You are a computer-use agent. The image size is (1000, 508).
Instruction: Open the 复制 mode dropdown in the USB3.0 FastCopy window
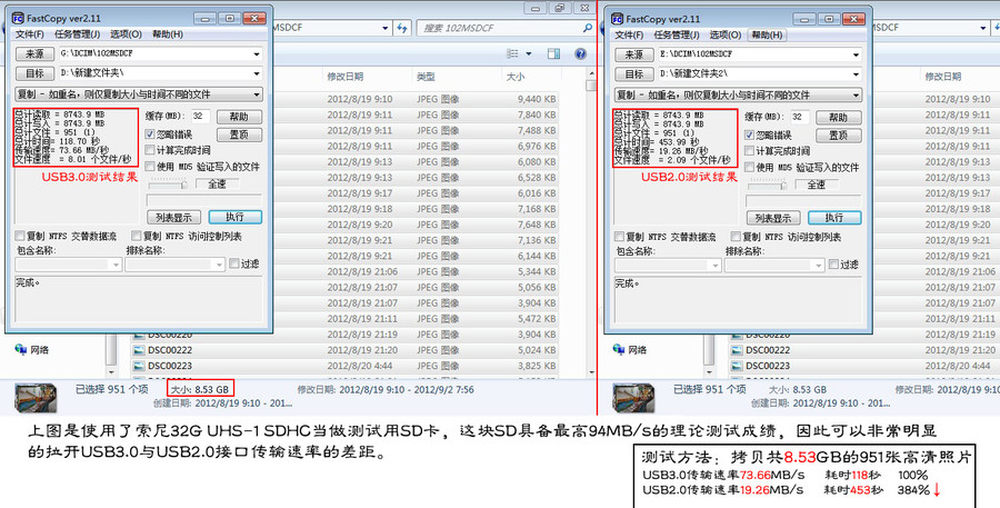pos(256,94)
